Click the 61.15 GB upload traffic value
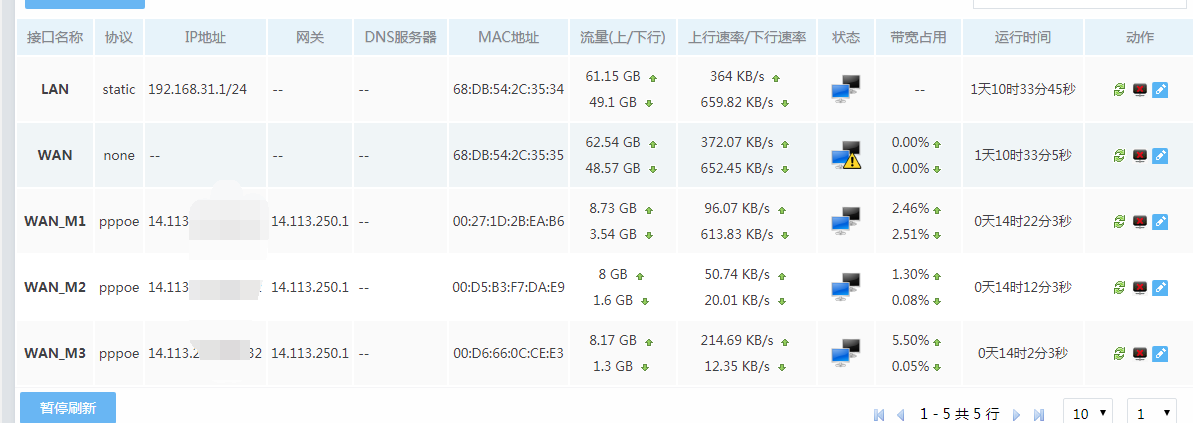The image size is (1193, 423). (x=613, y=77)
